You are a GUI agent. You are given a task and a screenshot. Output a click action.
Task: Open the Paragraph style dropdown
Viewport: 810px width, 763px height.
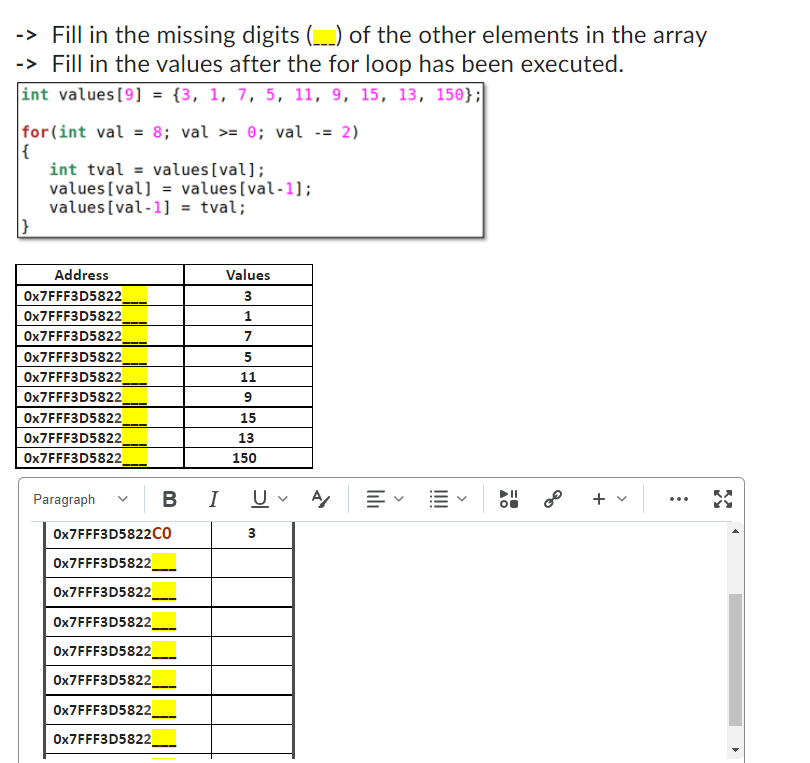click(x=80, y=499)
